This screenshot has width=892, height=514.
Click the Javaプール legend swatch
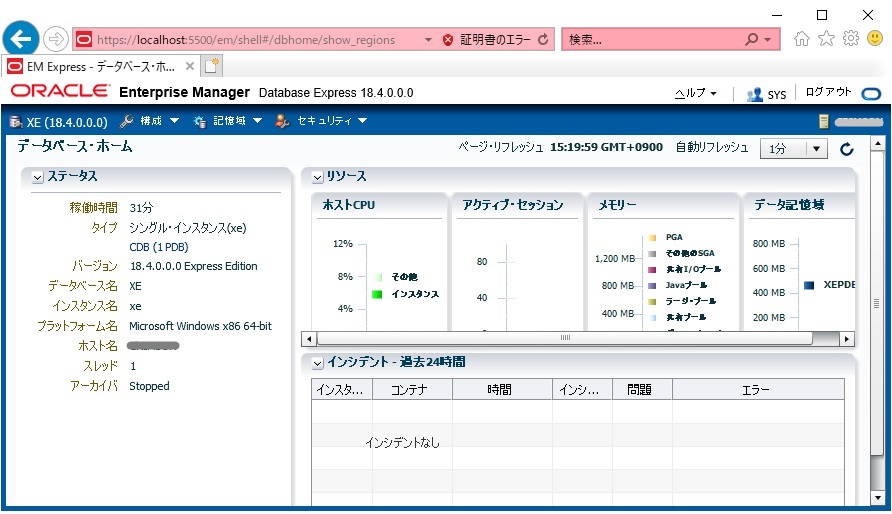click(x=653, y=285)
